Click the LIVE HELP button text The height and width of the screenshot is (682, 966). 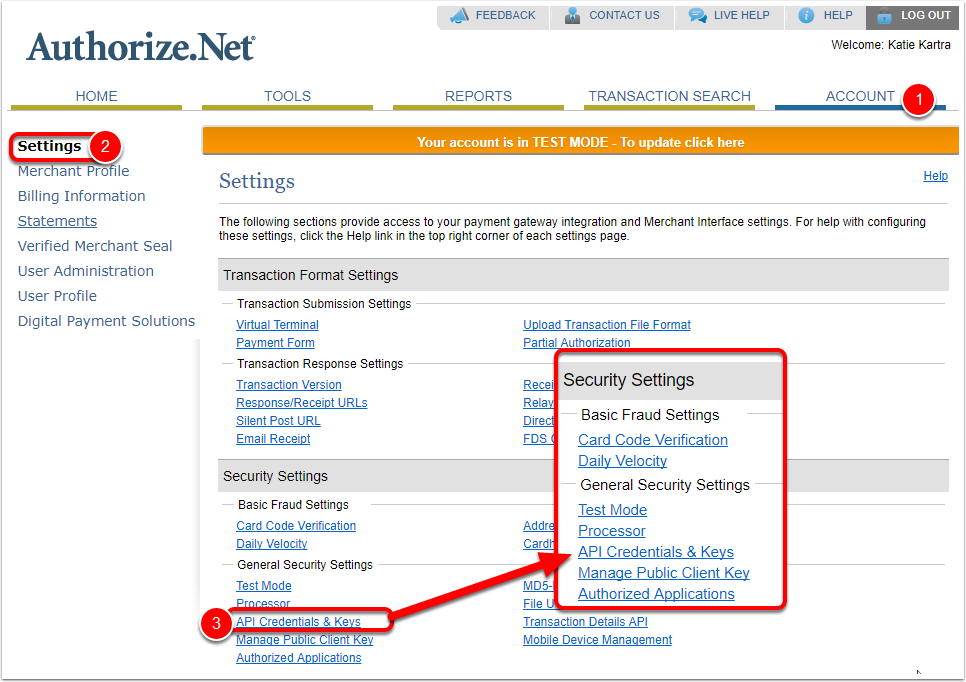(742, 15)
